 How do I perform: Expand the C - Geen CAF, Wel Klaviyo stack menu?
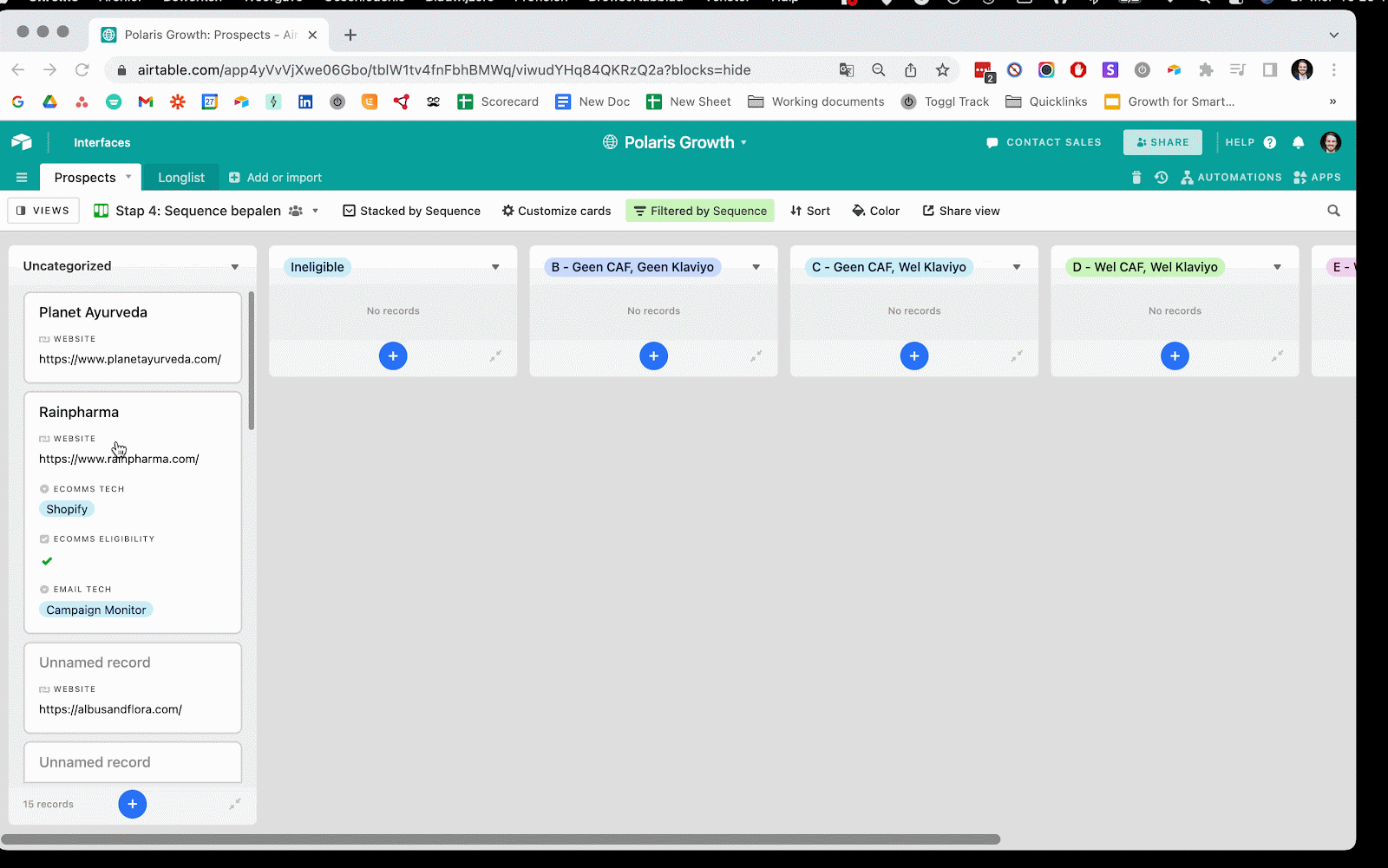[x=1017, y=267]
